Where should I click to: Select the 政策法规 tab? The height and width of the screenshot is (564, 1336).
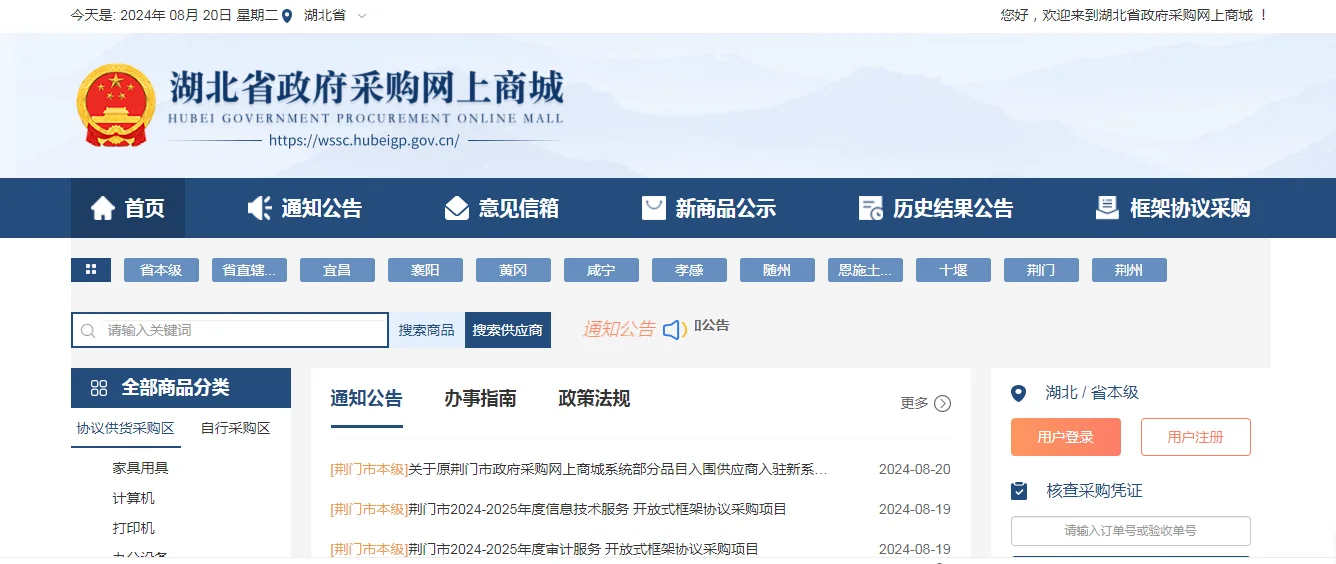(595, 399)
